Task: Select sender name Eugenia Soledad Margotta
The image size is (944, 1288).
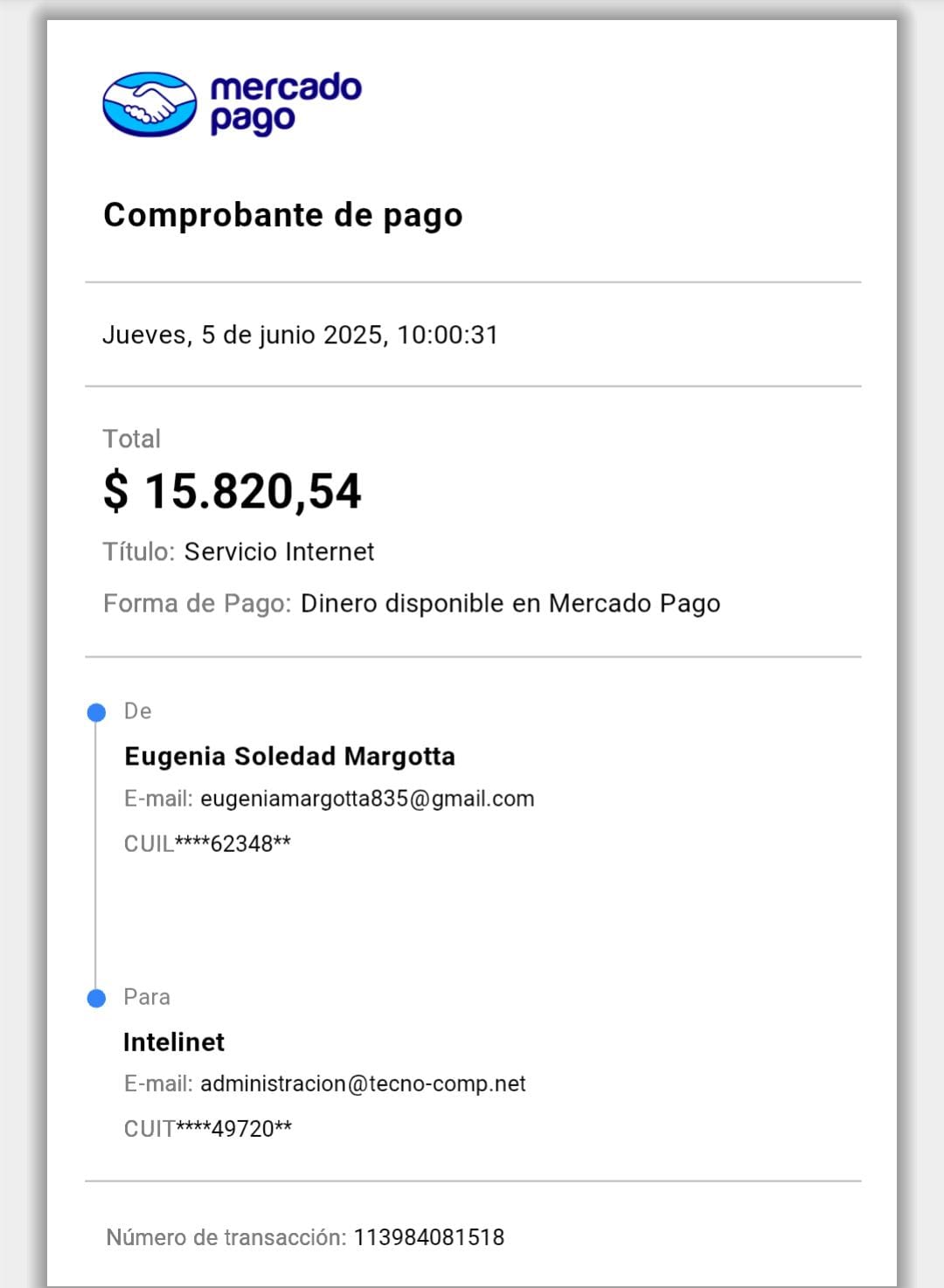Action: [289, 757]
